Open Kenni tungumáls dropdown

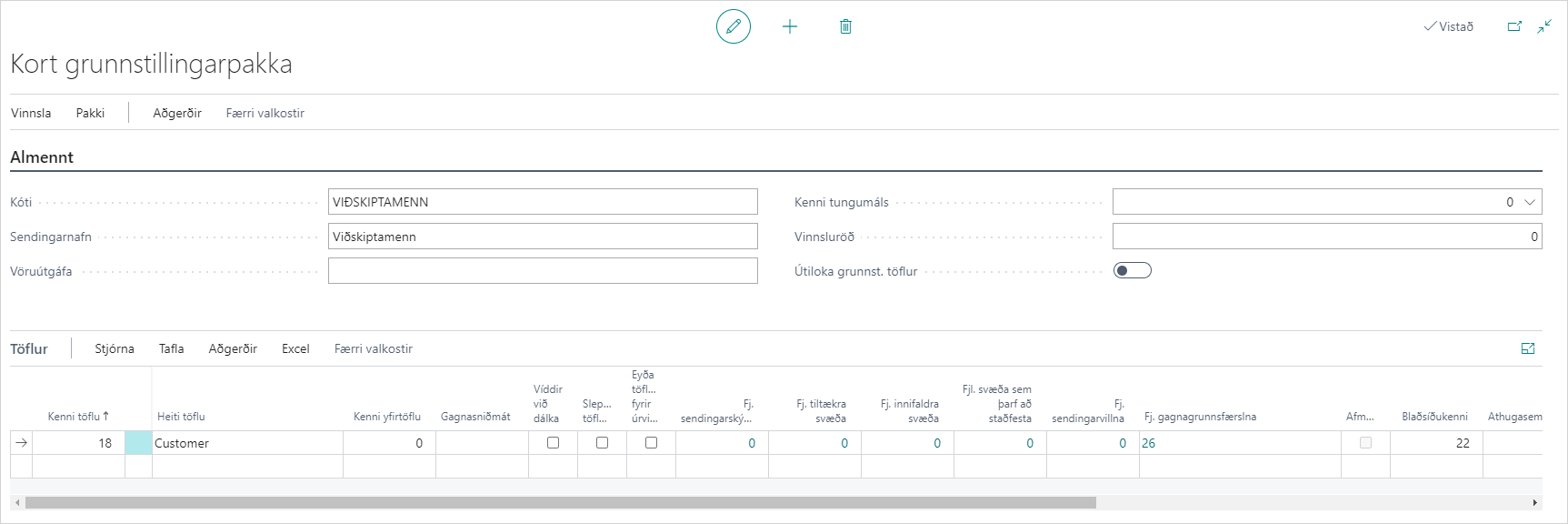tap(1530, 202)
